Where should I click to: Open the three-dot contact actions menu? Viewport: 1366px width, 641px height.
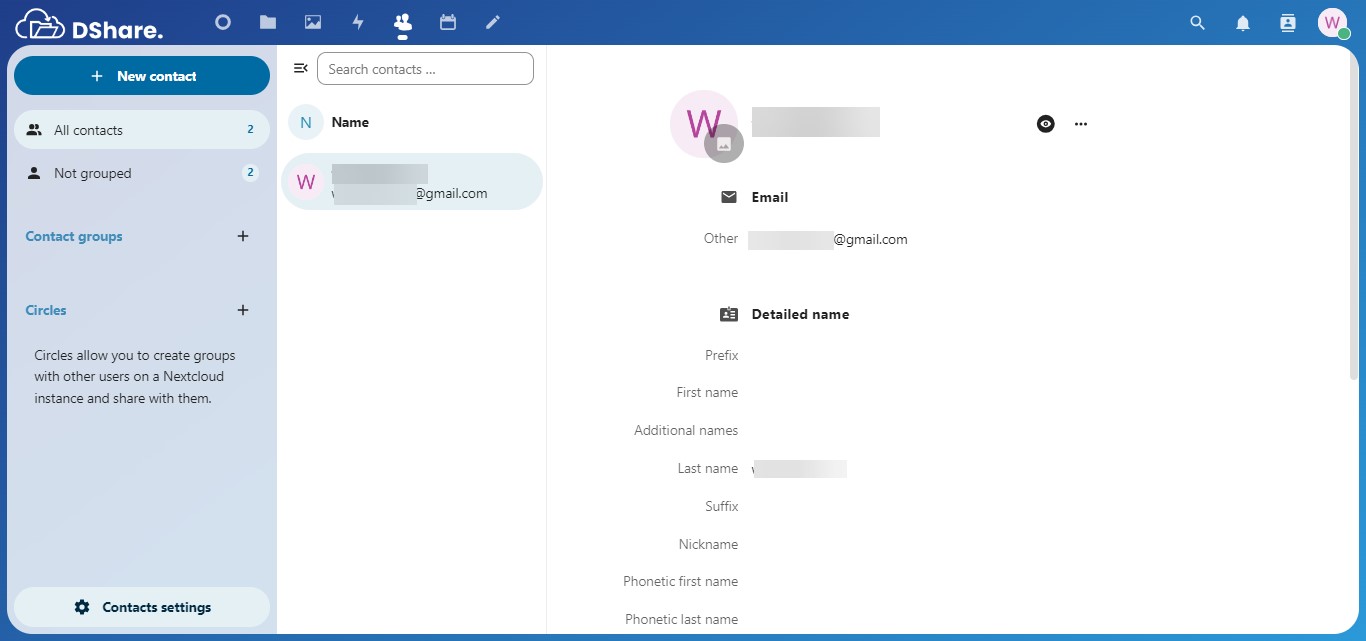(1080, 124)
